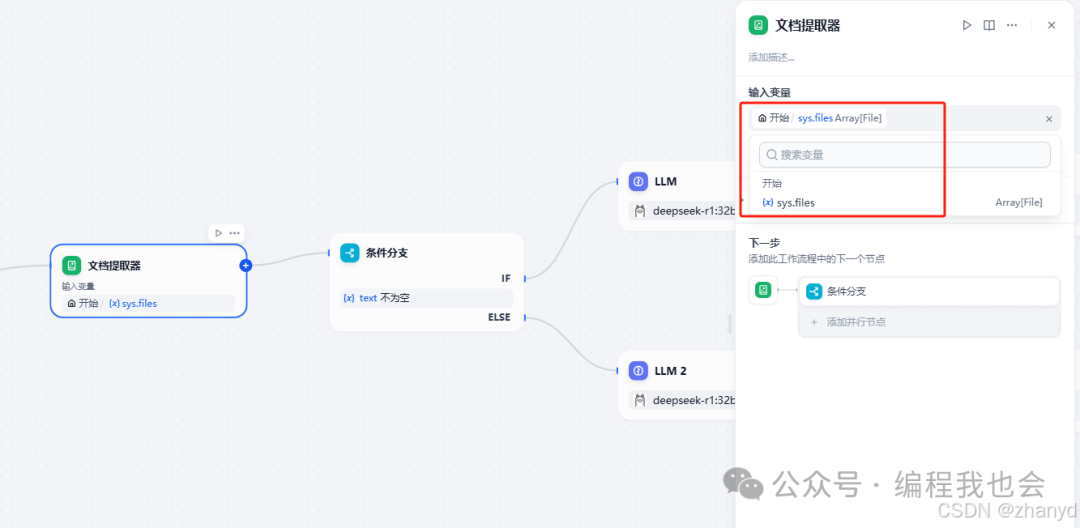
Task: Select the 条件分支 node icon on canvas
Action: (349, 253)
